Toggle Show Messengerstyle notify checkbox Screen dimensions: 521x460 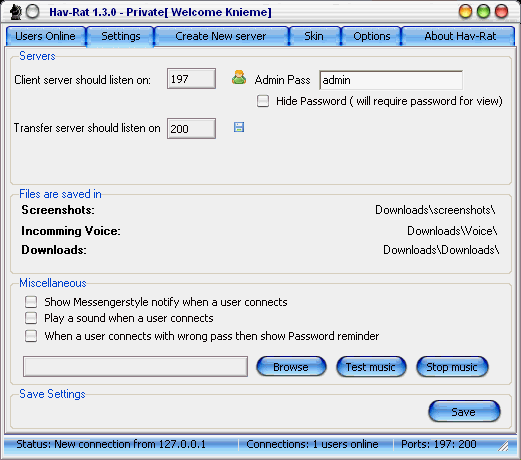31,302
